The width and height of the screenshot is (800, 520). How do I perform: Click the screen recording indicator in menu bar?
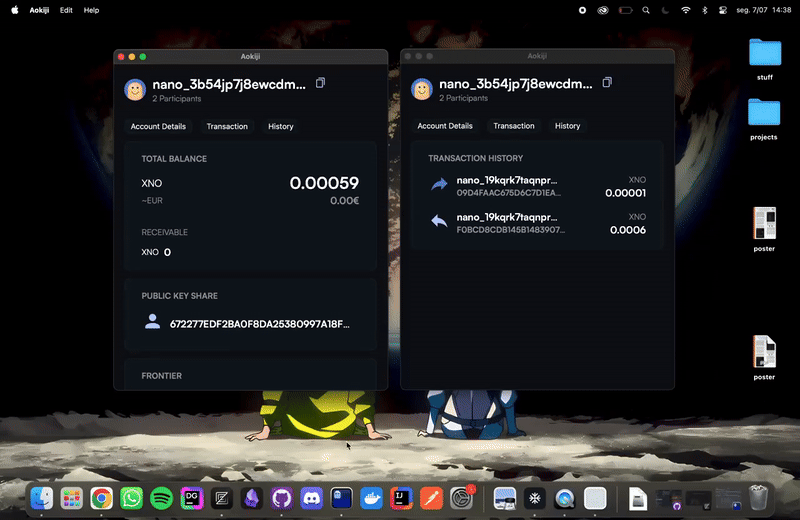tap(582, 10)
